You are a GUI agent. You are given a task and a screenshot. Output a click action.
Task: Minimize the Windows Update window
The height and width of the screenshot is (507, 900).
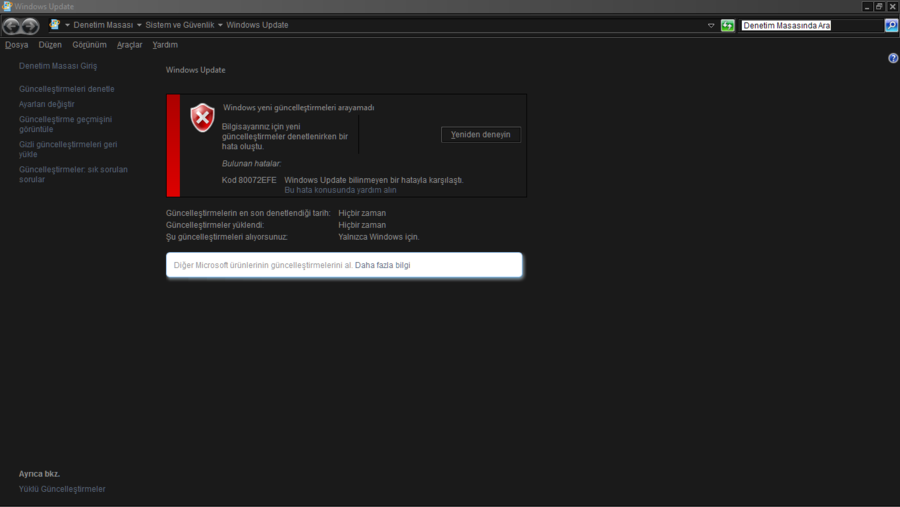pos(867,6)
